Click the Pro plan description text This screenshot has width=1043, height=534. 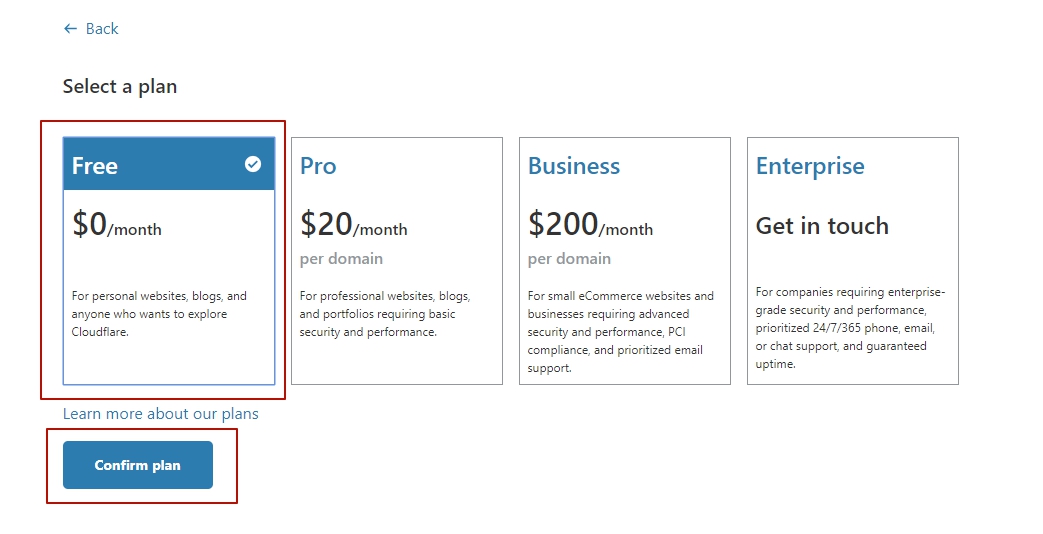[x=385, y=314]
